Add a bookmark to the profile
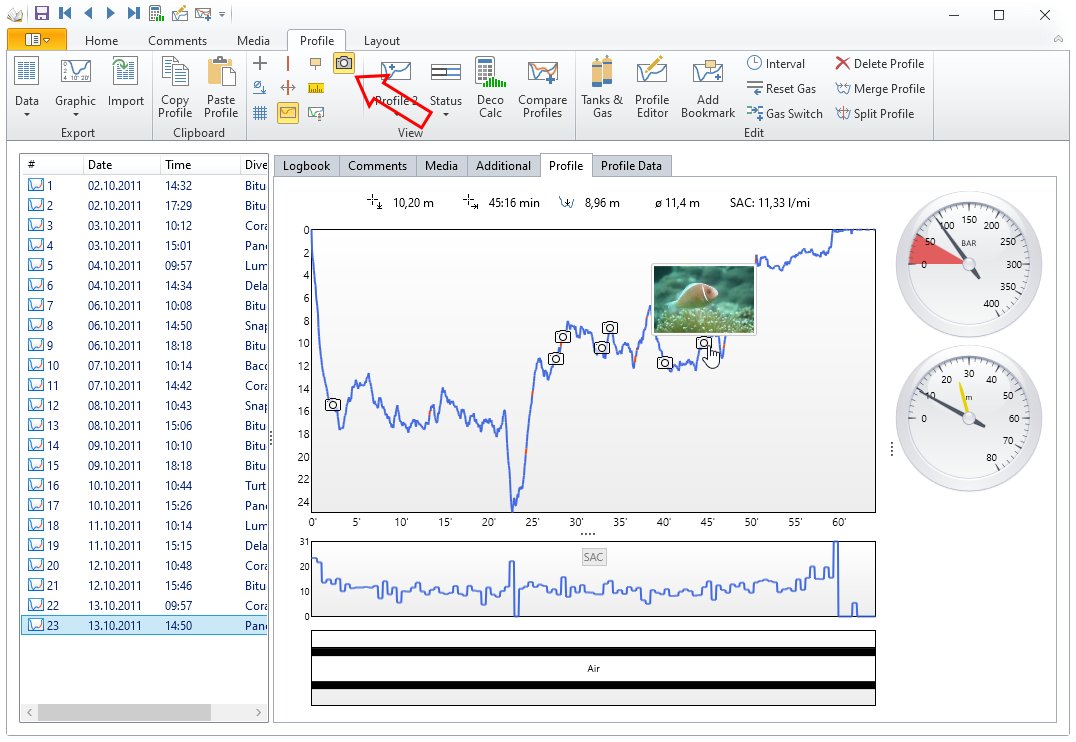1076x742 pixels. pyautogui.click(x=708, y=88)
